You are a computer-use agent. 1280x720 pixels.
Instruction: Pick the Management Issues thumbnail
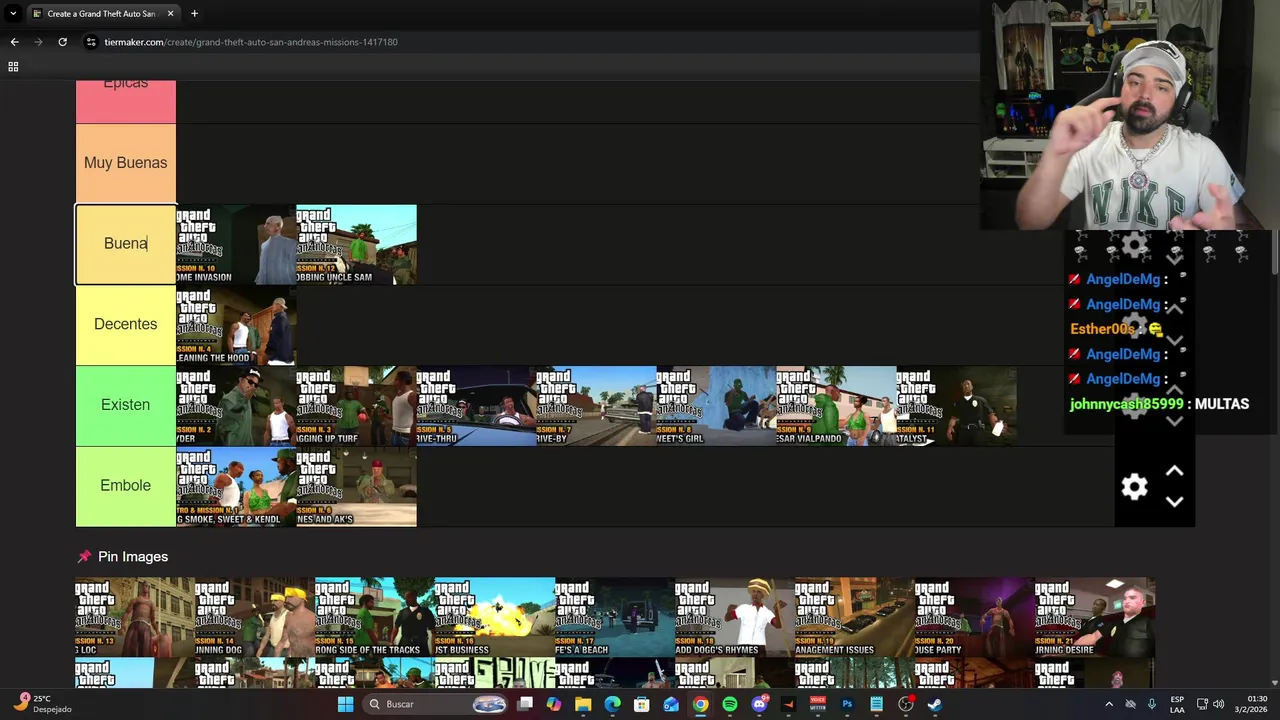(855, 617)
